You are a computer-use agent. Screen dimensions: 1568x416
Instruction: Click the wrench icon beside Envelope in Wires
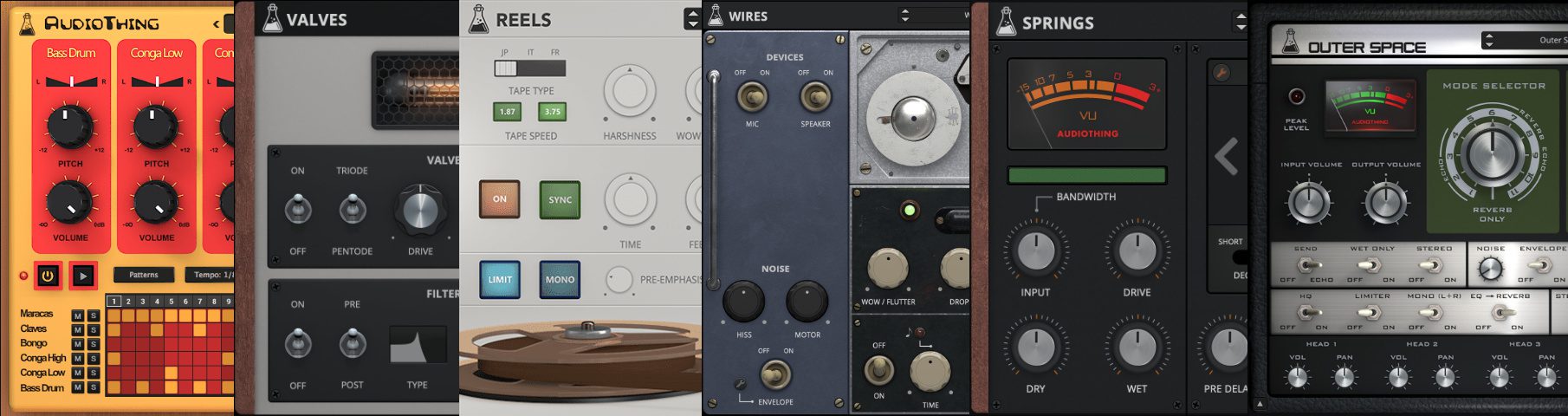(741, 384)
